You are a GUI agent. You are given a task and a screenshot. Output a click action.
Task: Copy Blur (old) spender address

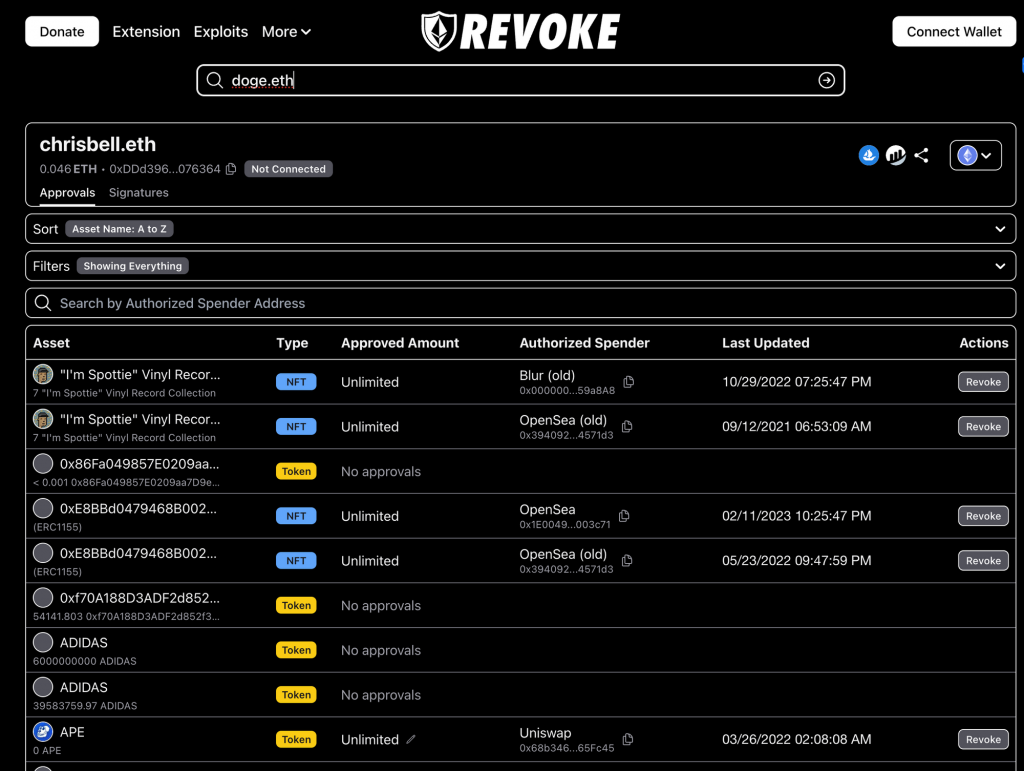(628, 382)
